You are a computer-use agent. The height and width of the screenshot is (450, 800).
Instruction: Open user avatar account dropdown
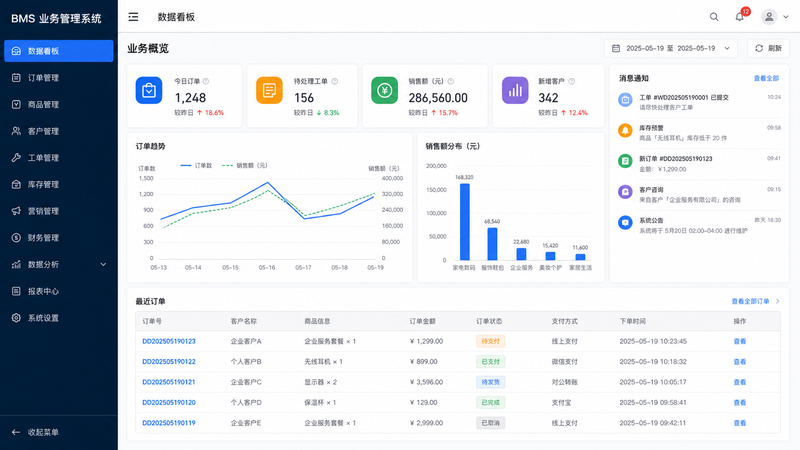click(x=774, y=17)
